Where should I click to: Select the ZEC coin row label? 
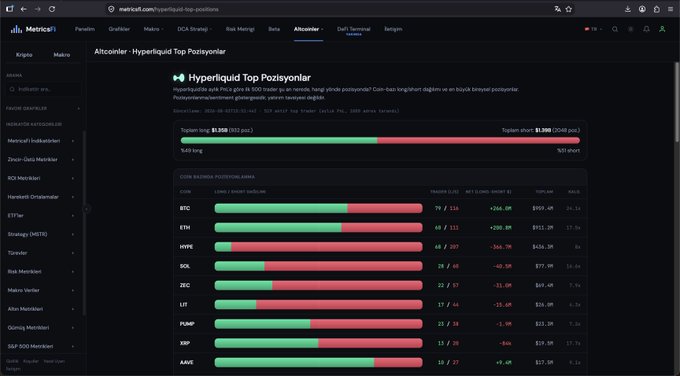click(185, 285)
